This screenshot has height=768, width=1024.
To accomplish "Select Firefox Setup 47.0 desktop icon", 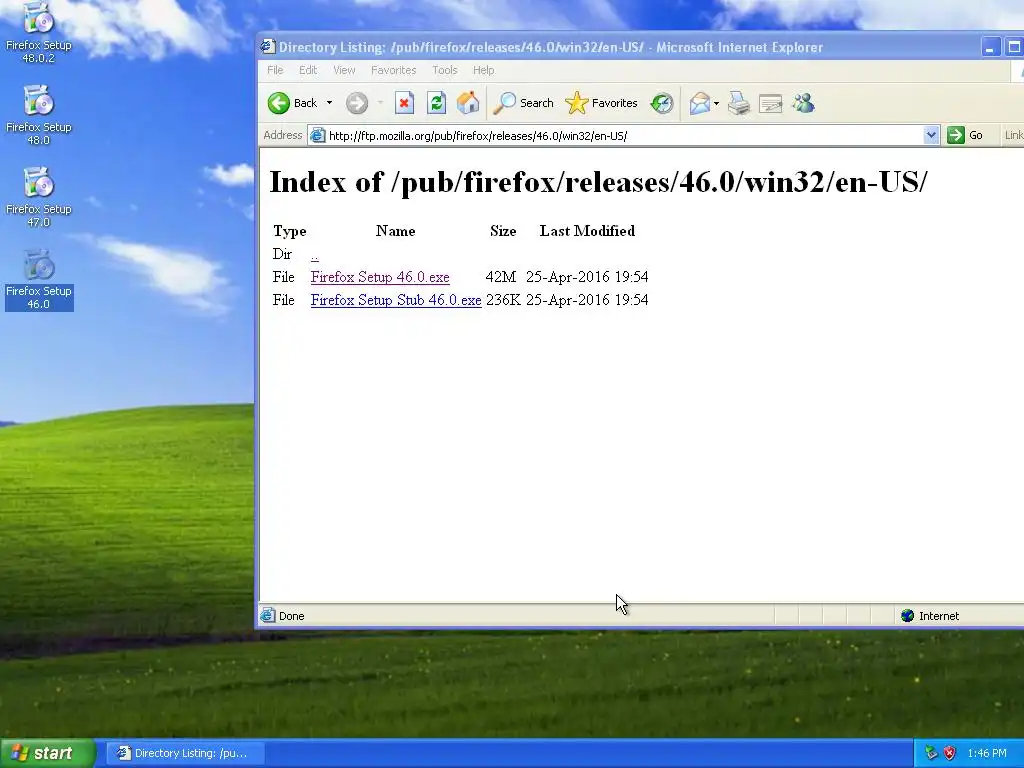I will tap(39, 197).
